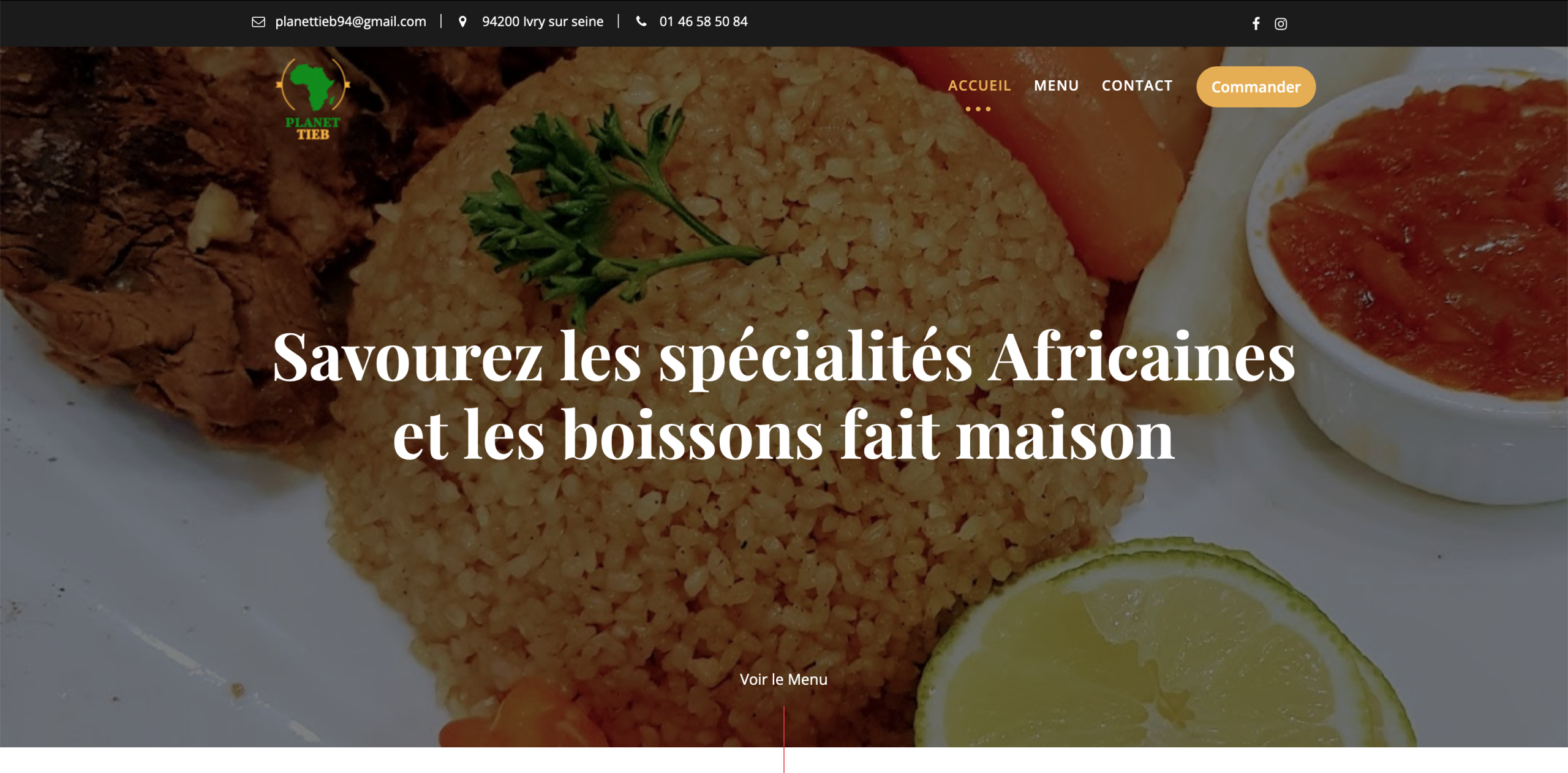Click the phone handset icon
The height and width of the screenshot is (773, 1568).
pos(641,21)
